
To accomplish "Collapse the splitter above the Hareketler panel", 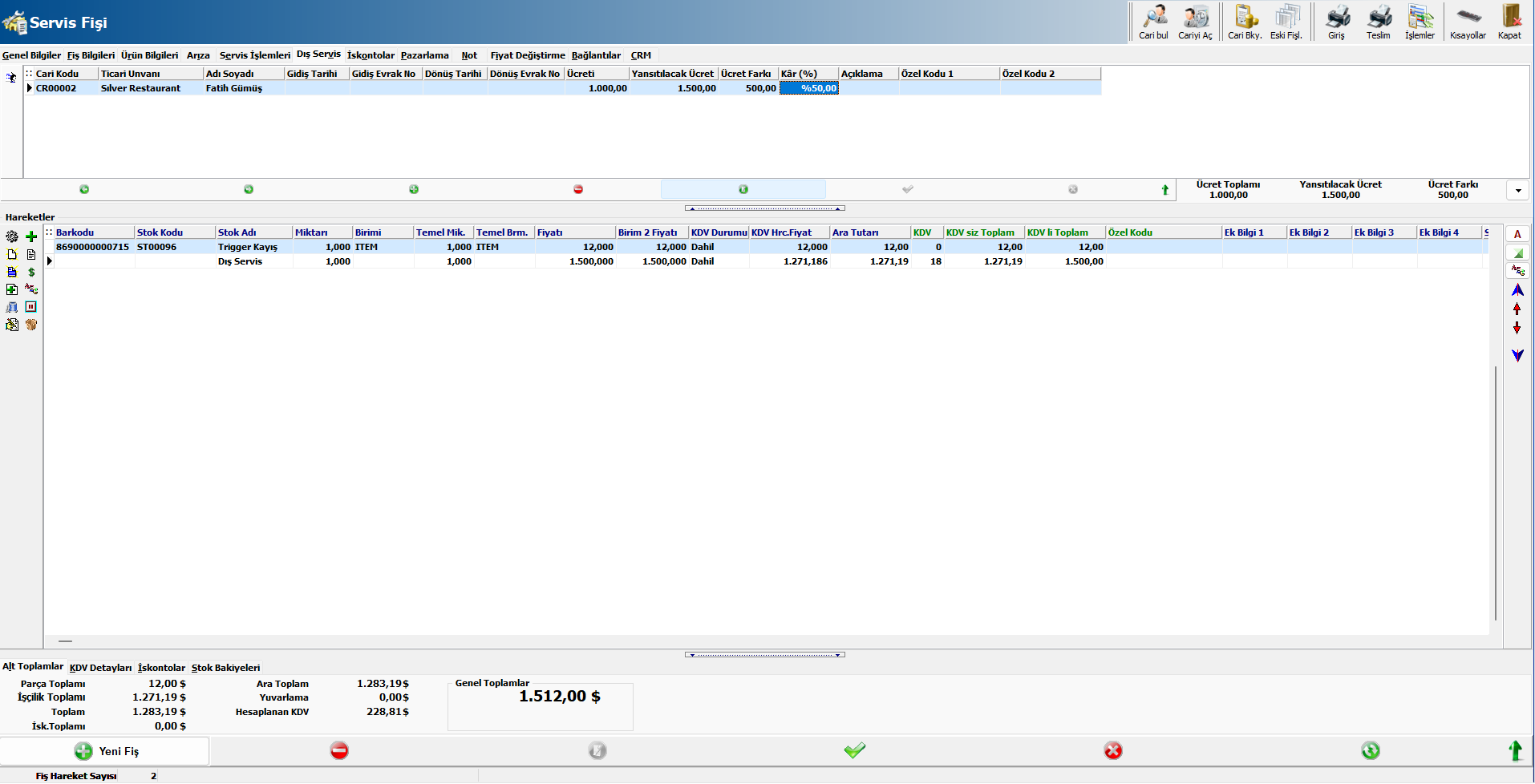I will click(764, 208).
